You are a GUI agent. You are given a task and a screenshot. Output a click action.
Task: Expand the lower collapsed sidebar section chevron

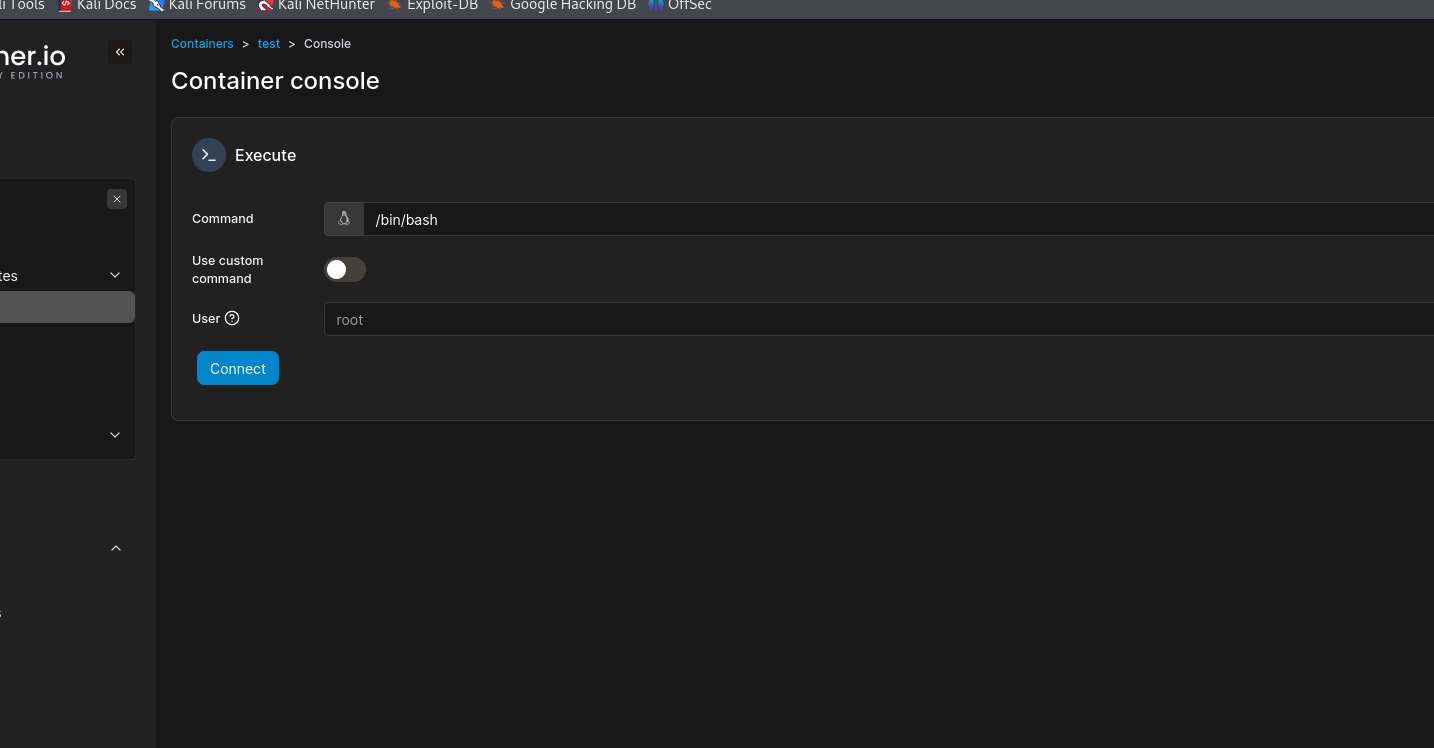[115, 435]
